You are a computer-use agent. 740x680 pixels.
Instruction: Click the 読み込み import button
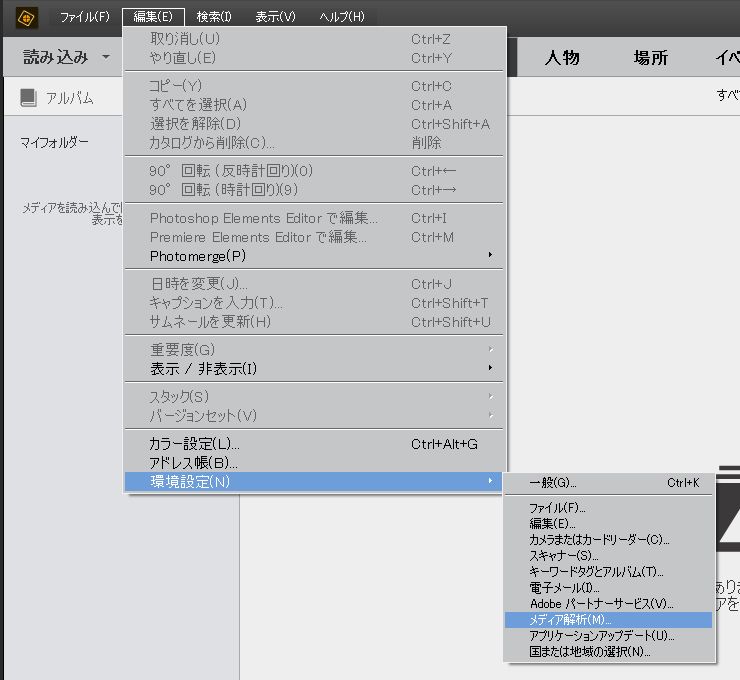pyautogui.click(x=56, y=57)
